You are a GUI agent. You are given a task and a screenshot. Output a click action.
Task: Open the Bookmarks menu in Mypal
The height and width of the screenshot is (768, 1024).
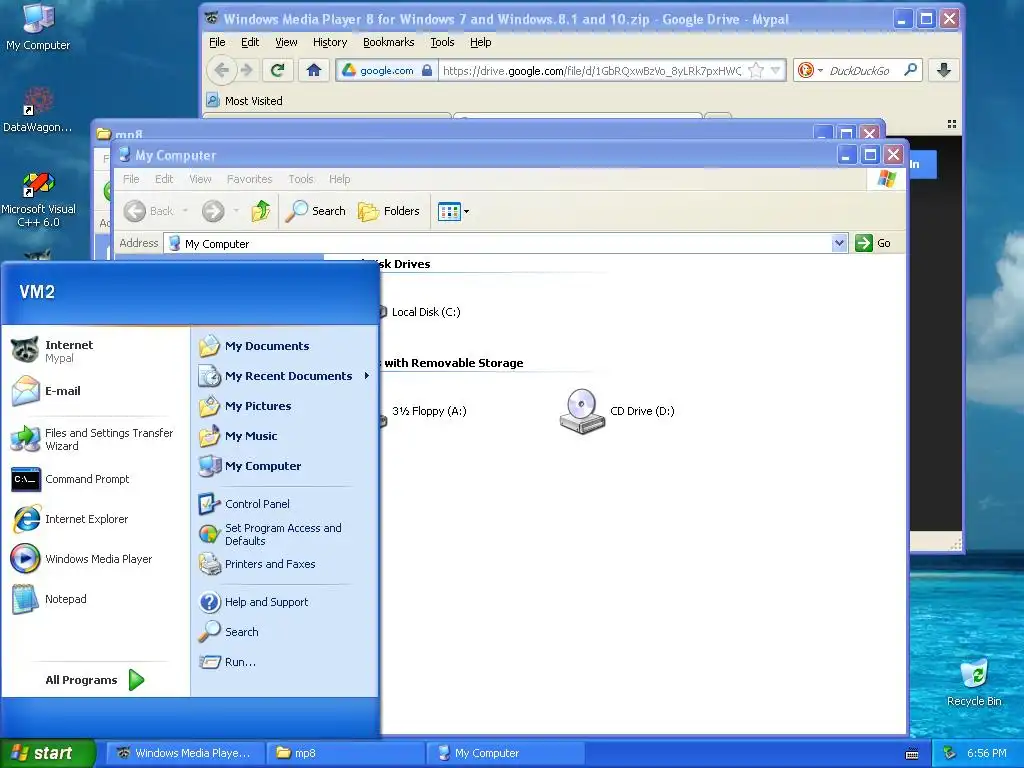(x=389, y=42)
